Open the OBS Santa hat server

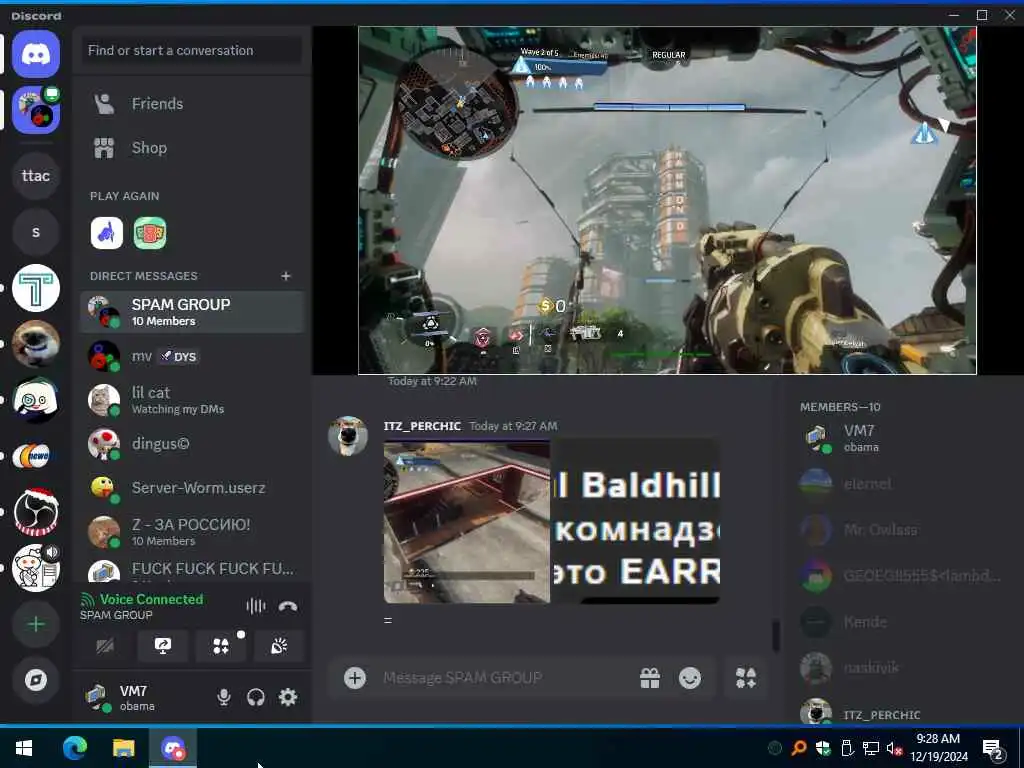(x=36, y=513)
